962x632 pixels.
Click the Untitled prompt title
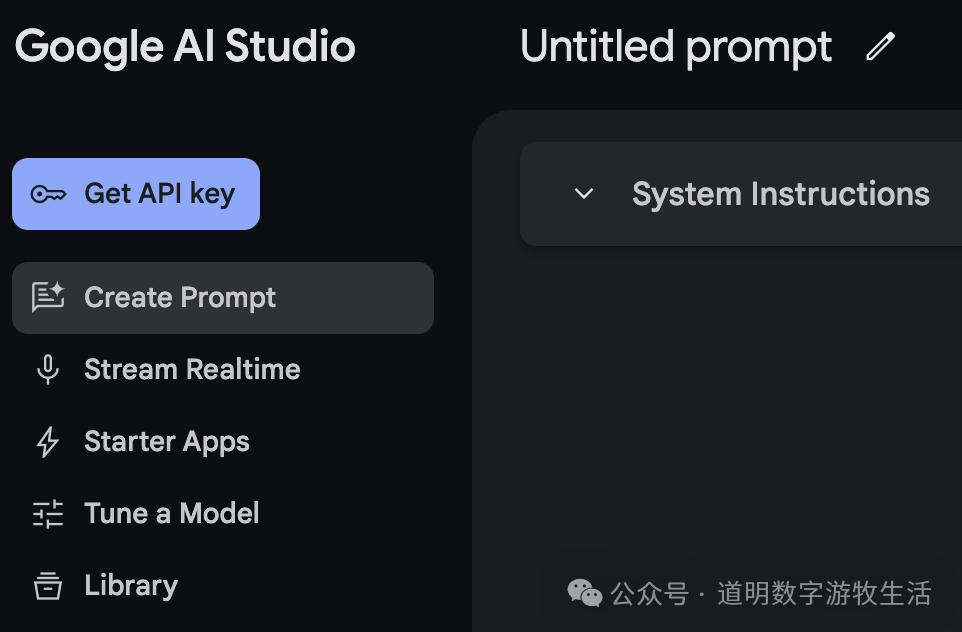(x=675, y=46)
